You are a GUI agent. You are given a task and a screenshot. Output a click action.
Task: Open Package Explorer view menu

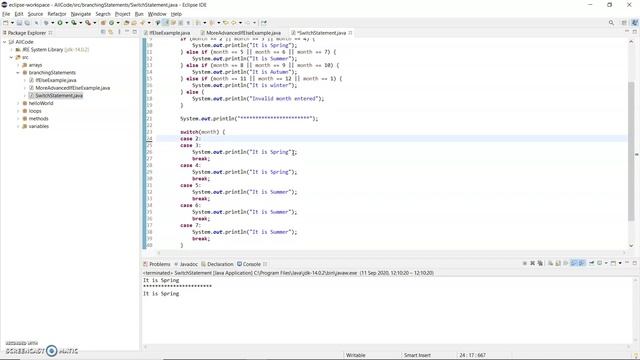[x=119, y=32]
